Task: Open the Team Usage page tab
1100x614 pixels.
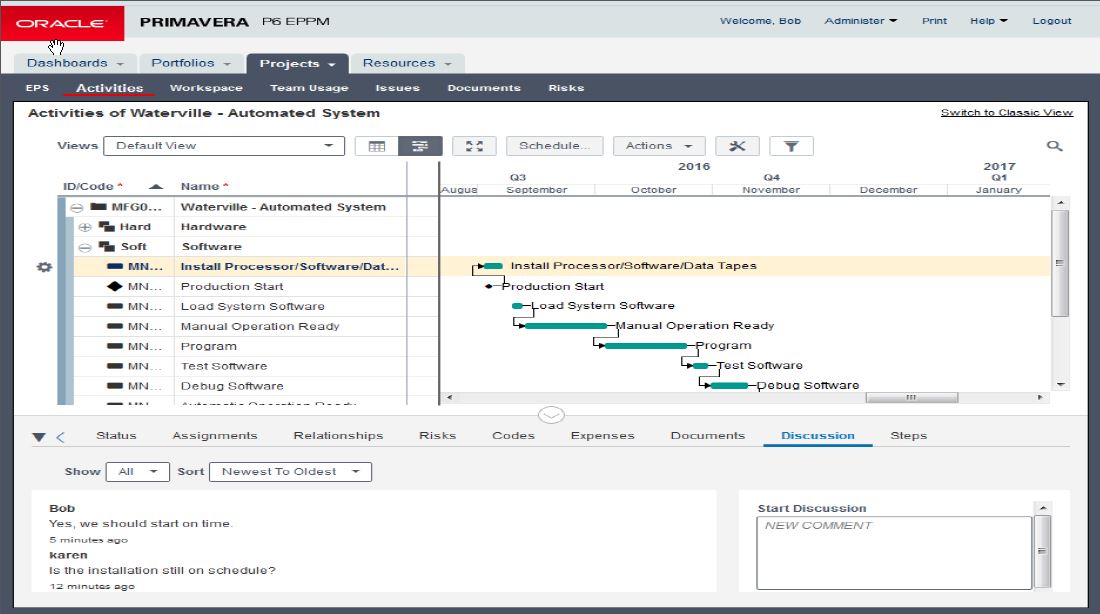Action: [x=309, y=88]
